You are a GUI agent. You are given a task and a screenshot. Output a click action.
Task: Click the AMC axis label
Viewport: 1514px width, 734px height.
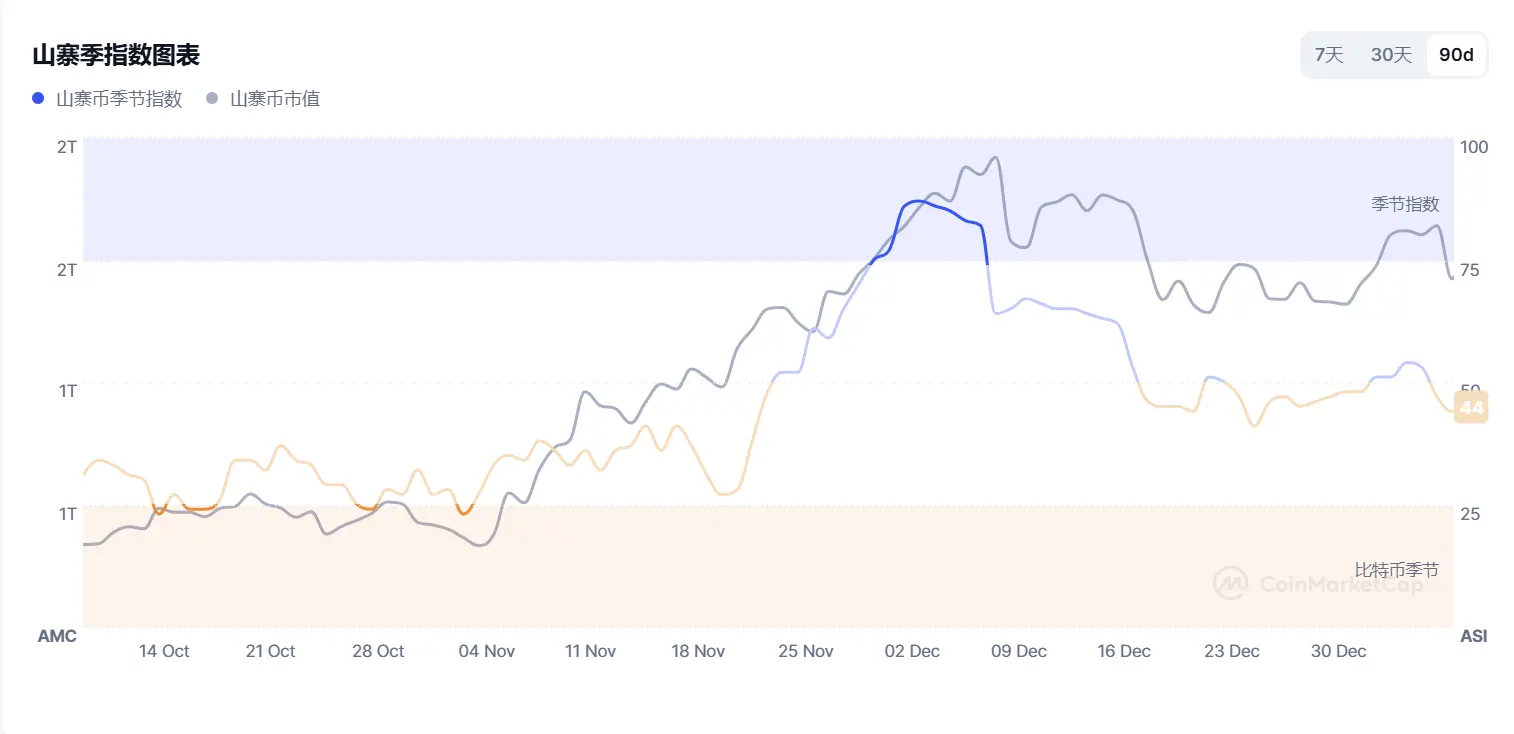click(57, 636)
